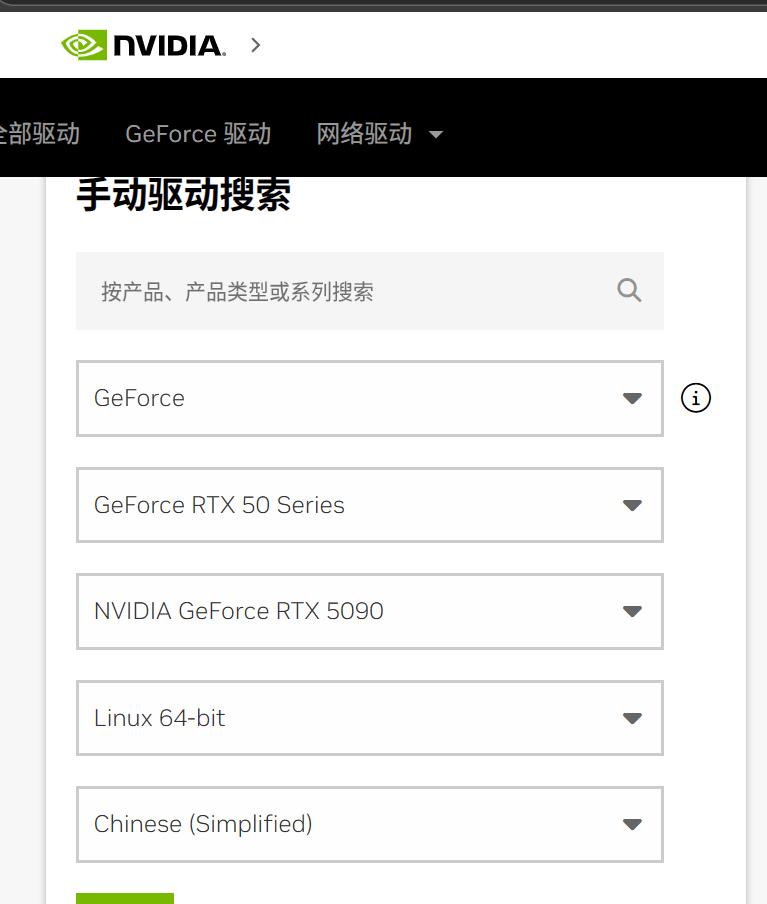Open the GeForce RTX 50 Series dropdown
767x904 pixels.
(x=370, y=505)
